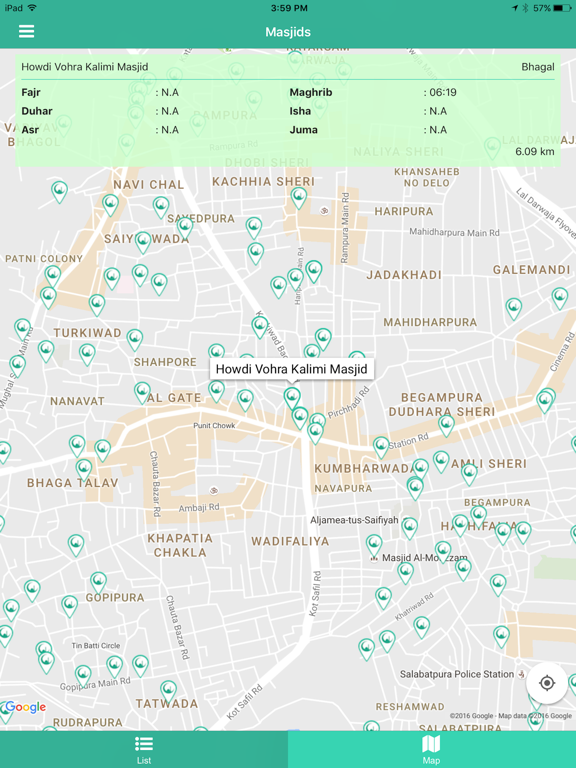Screen dimensions: 576x768
Task: Tap the Bluetooth status icon
Action: [525, 8]
